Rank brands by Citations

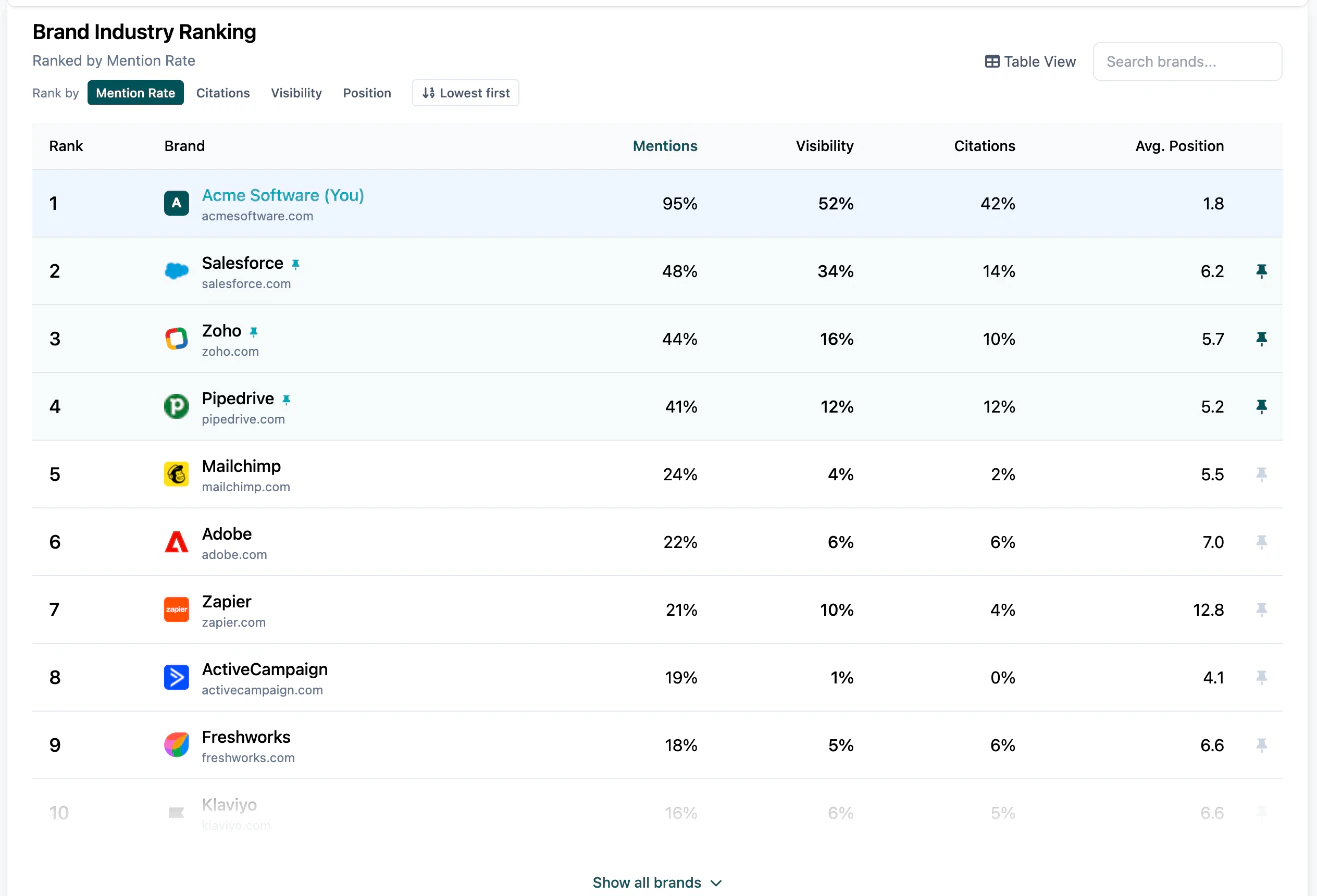223,93
